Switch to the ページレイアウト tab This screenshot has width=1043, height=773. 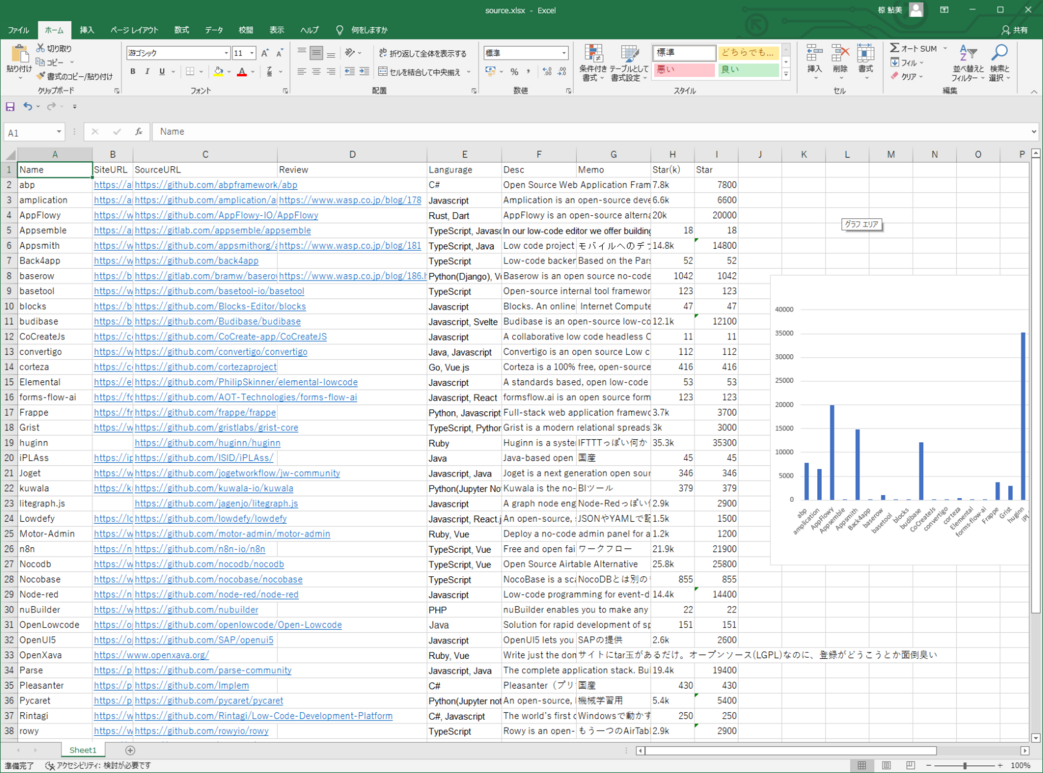(x=134, y=30)
